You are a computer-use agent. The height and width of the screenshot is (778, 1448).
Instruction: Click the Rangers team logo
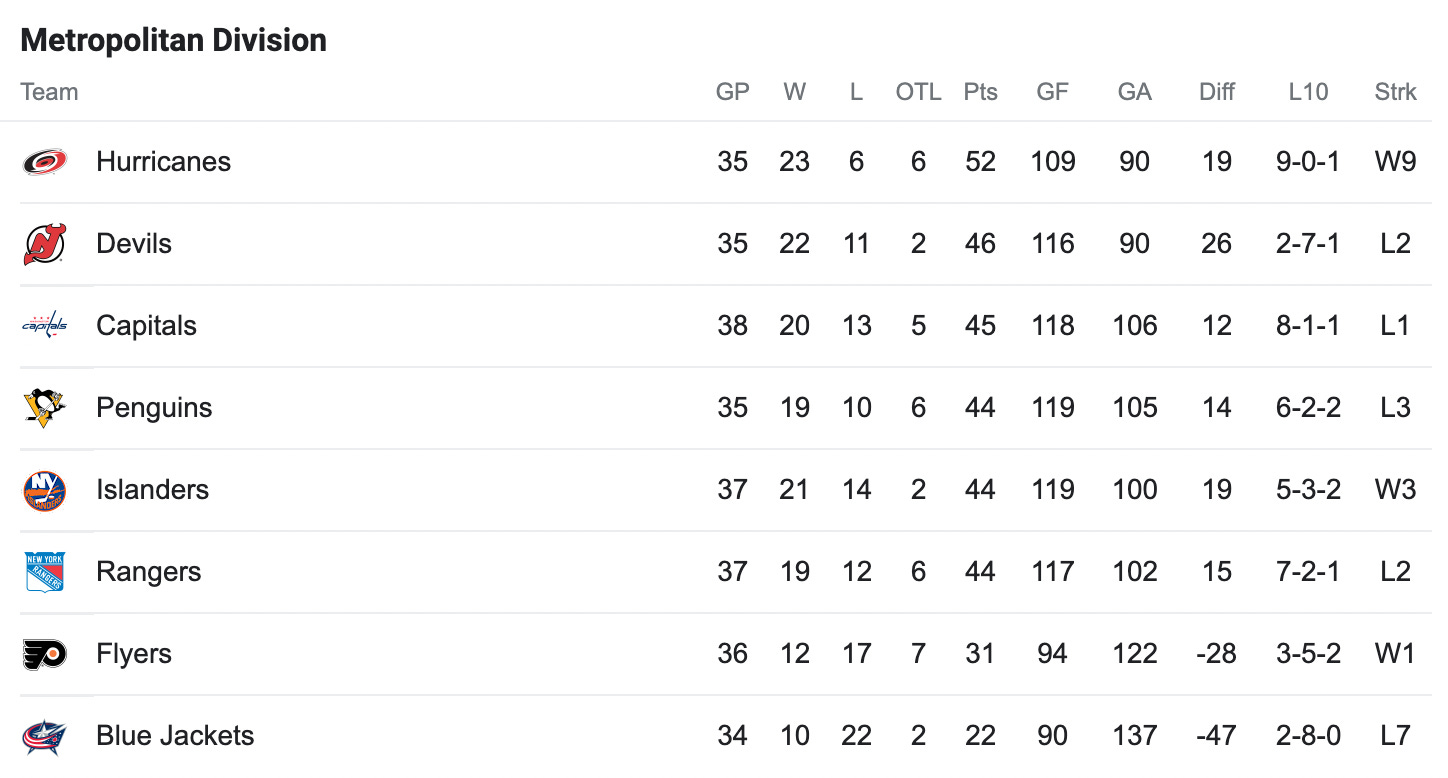click(x=45, y=572)
